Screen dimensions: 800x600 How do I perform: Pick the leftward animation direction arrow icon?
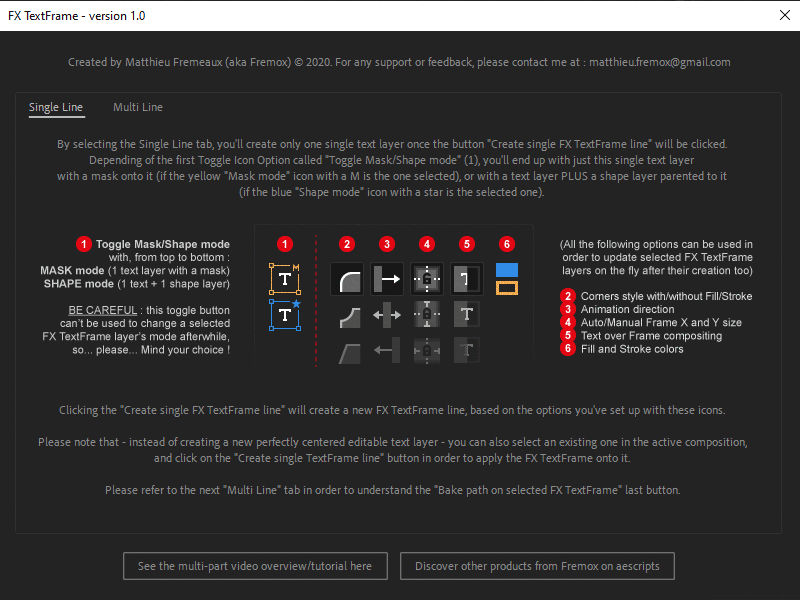click(387, 350)
